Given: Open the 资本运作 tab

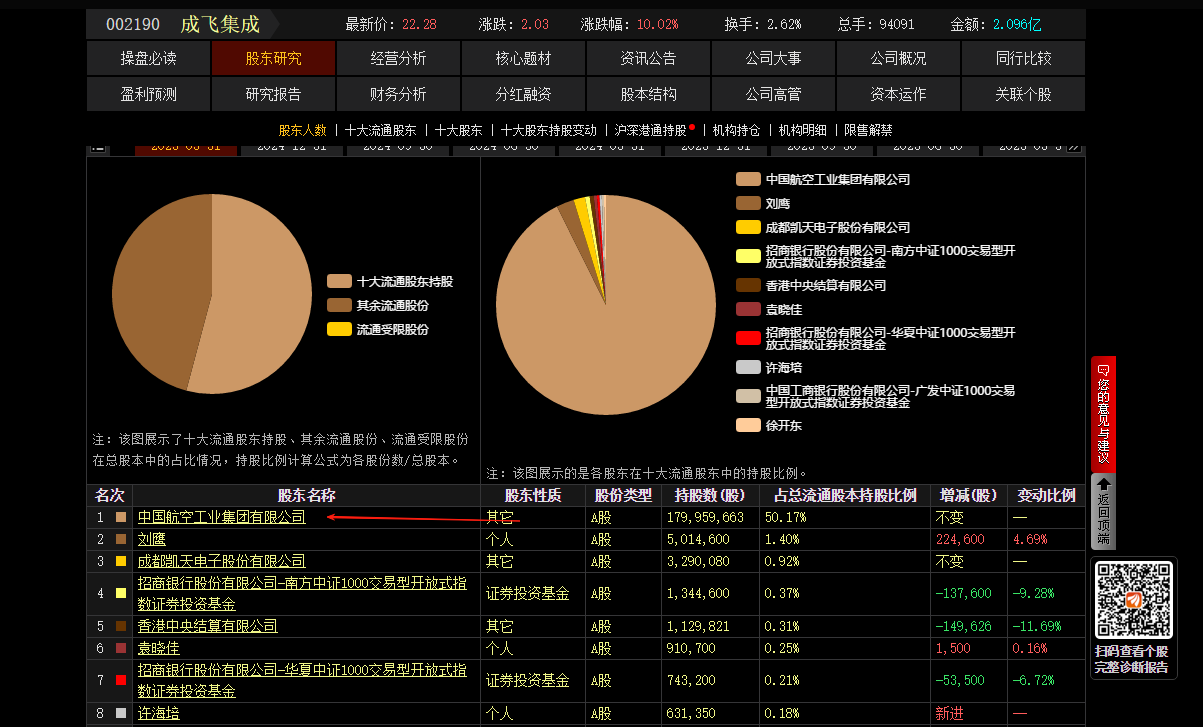Looking at the screenshot, I should point(898,94).
